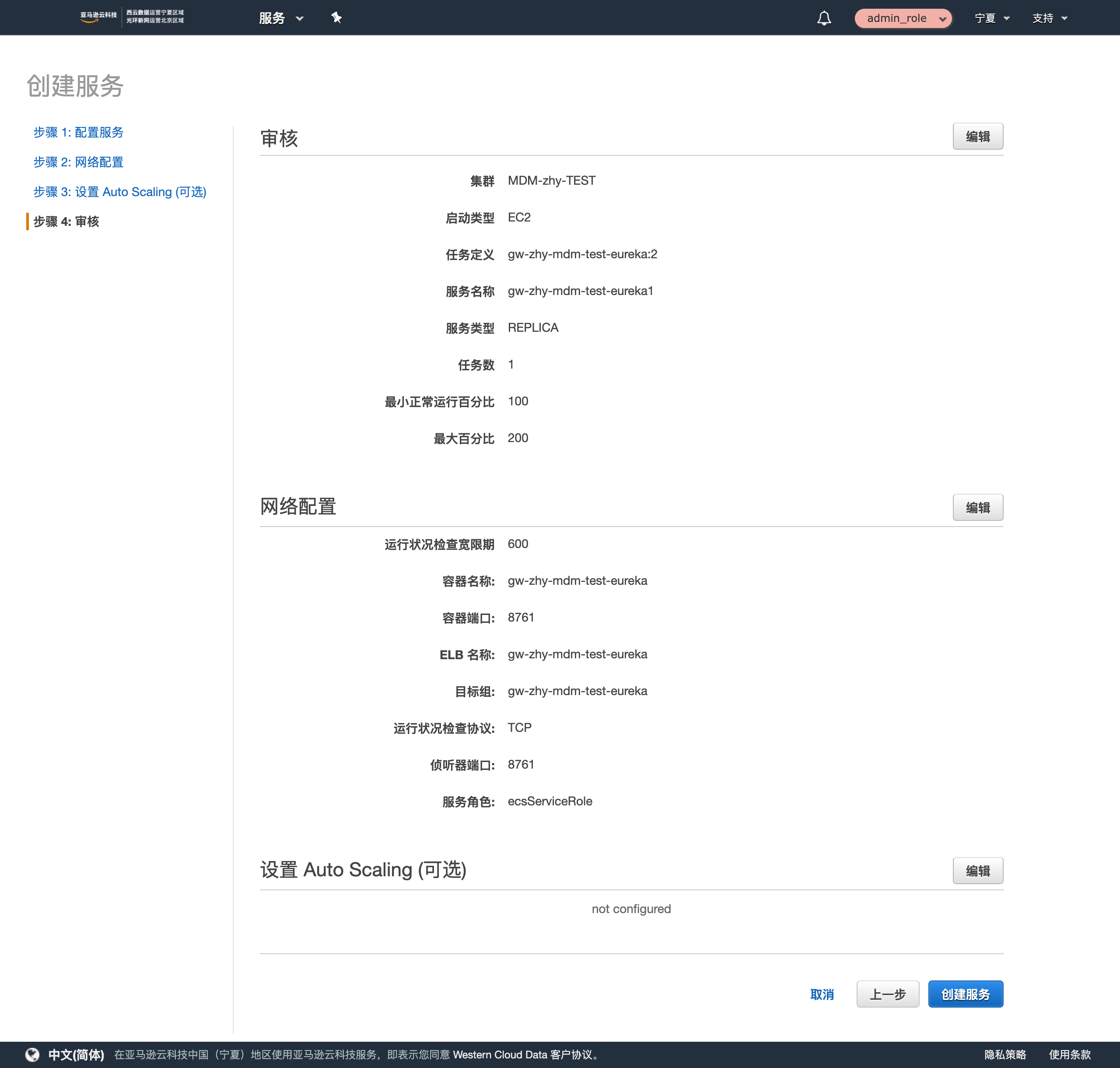This screenshot has width=1120, height=1068.
Task: Edit the Auto Scaling settings
Action: pos(978,871)
